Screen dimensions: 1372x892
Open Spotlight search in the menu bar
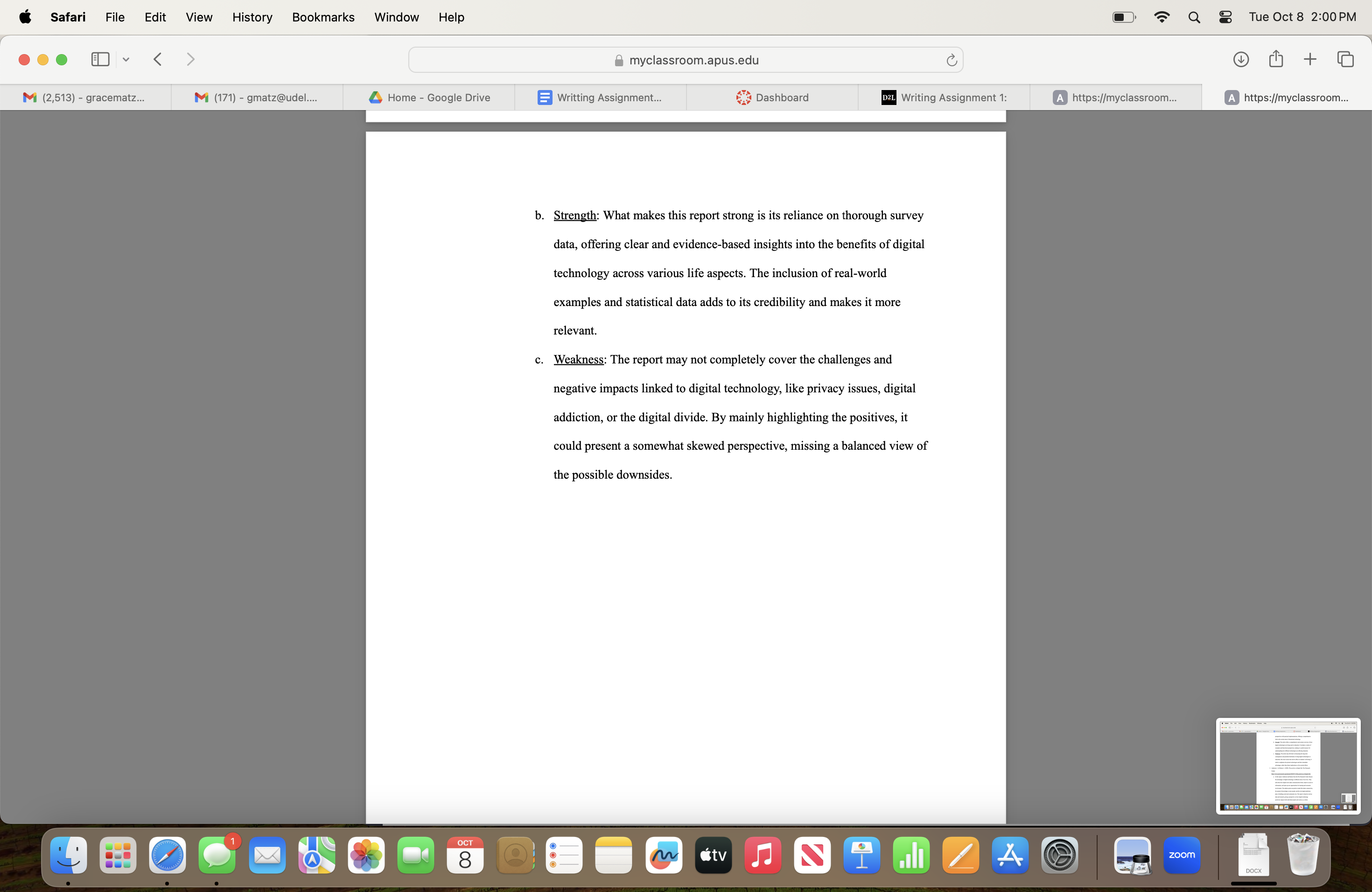pos(1195,17)
